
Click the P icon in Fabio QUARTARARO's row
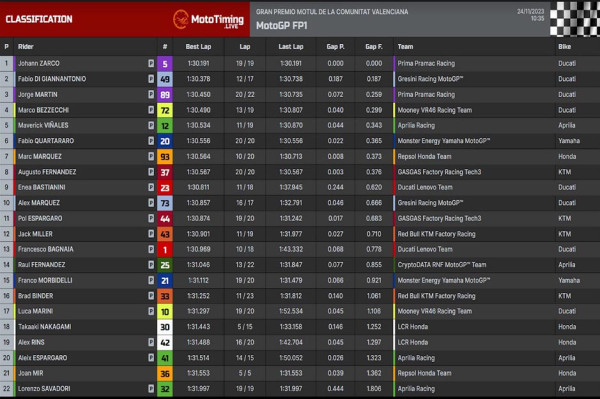[151, 141]
